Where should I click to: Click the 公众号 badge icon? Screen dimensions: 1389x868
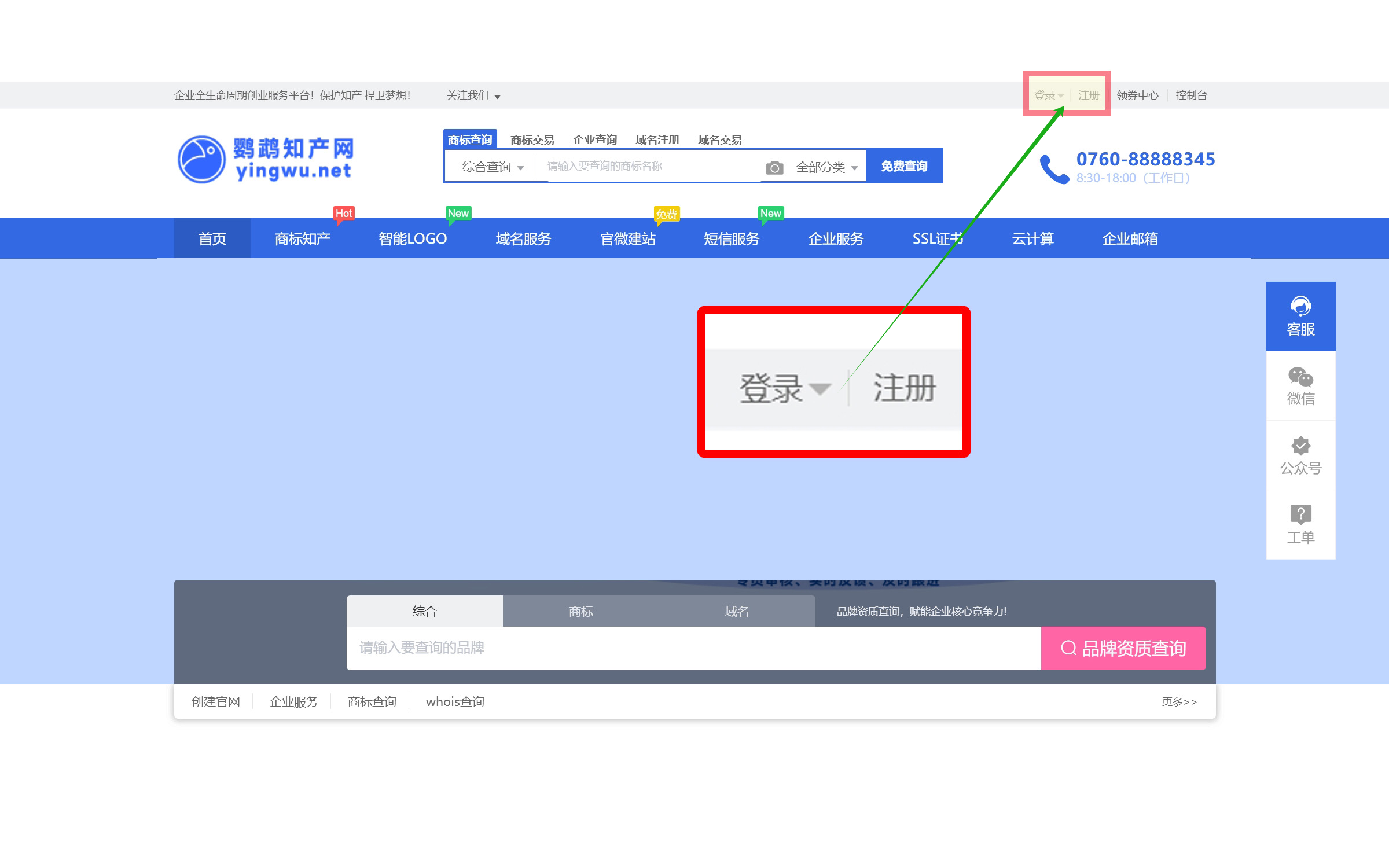(1300, 446)
